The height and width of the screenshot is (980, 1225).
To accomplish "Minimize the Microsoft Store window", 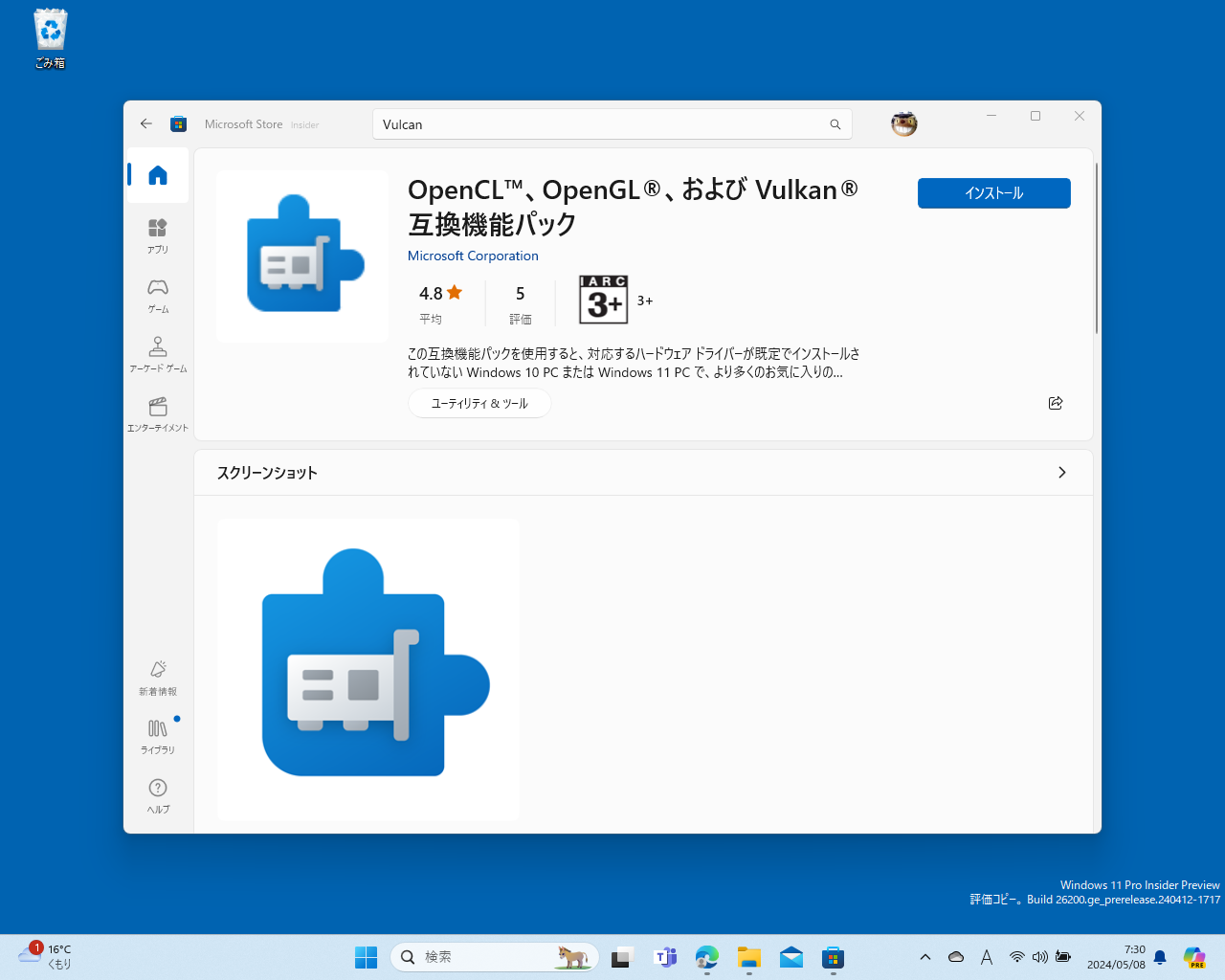I will point(991,116).
